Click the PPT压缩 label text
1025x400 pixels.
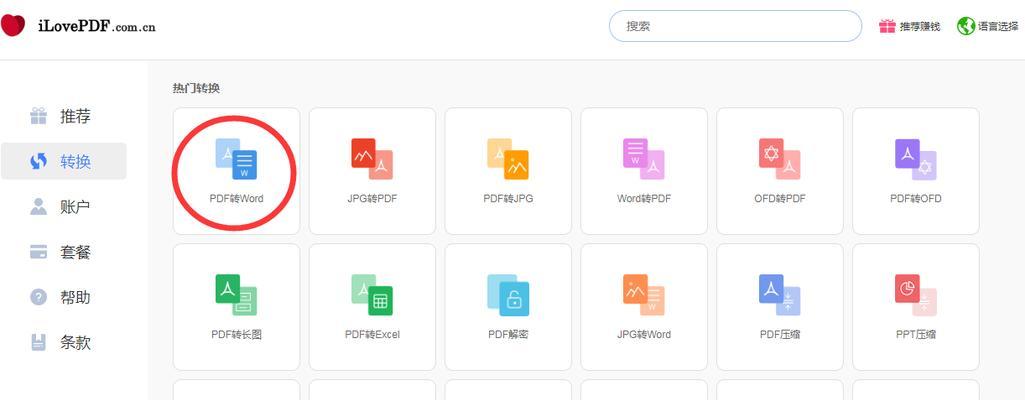916,334
